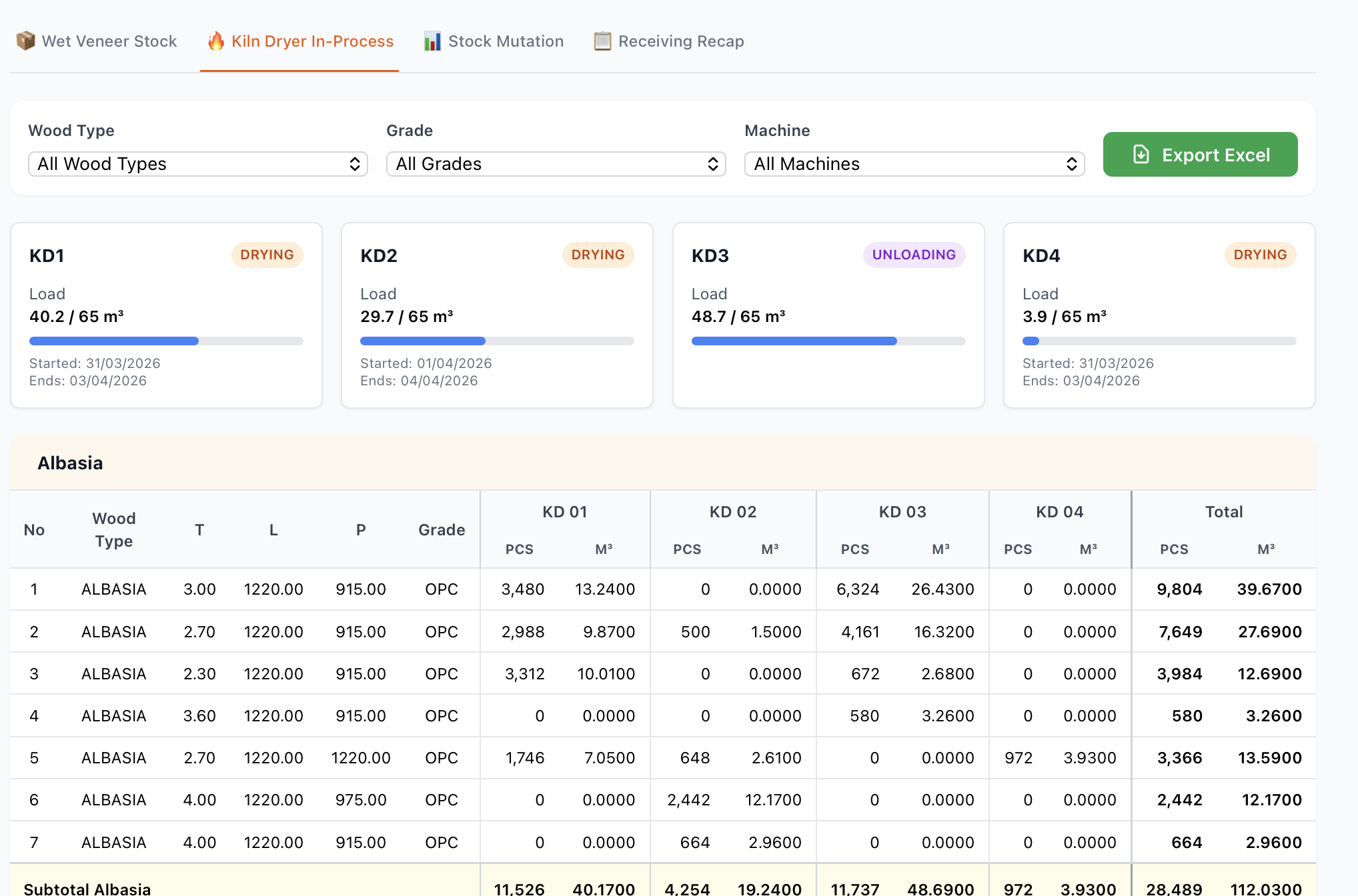This screenshot has height=896, width=1358.
Task: Click the file download icon in Export Excel
Action: (1141, 155)
